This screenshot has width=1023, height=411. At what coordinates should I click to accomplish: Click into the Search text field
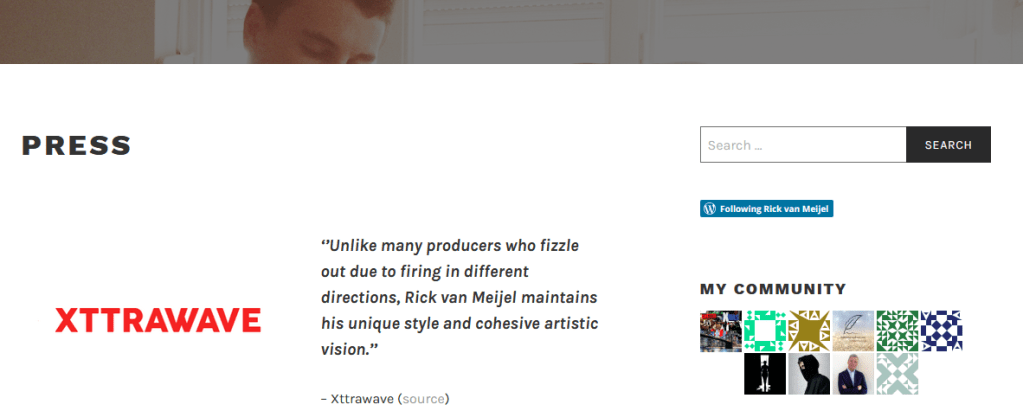tap(803, 145)
